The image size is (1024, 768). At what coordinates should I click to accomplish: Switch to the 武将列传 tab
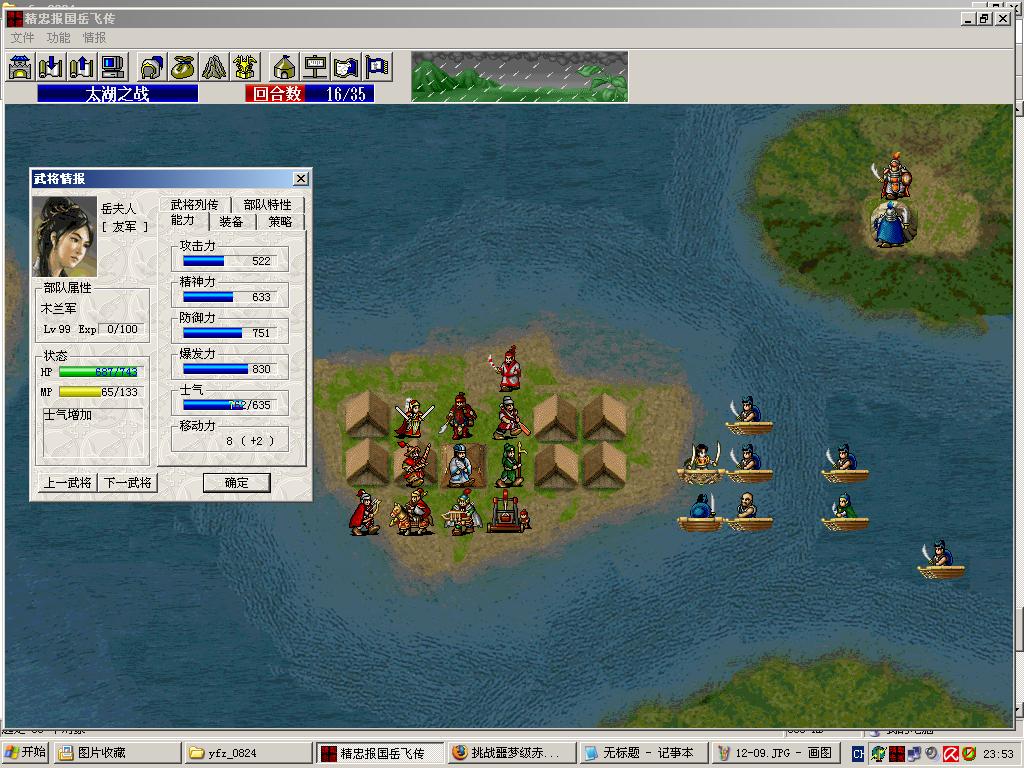click(195, 204)
